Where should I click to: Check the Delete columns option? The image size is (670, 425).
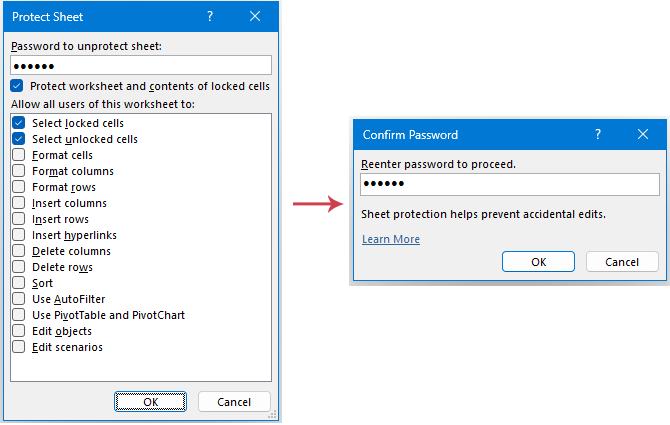point(19,251)
